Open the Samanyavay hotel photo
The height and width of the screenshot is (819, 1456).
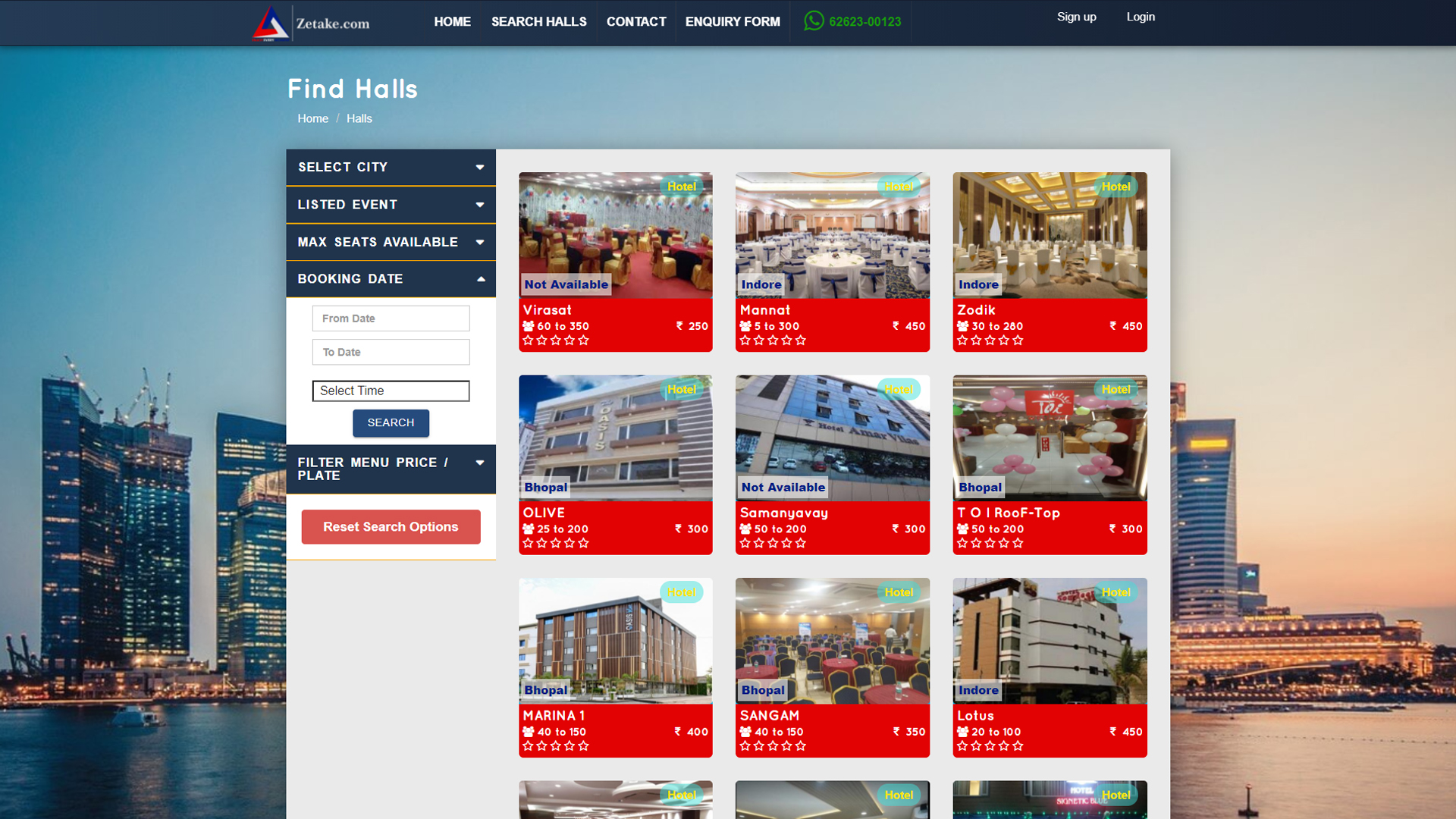(832, 438)
